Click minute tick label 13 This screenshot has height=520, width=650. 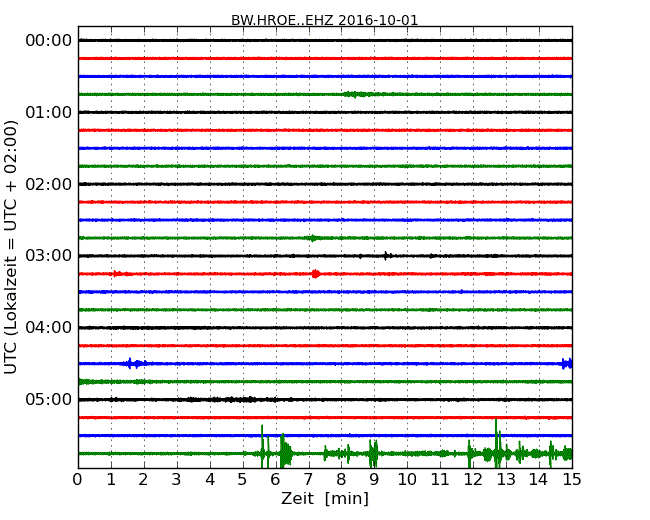pos(506,480)
